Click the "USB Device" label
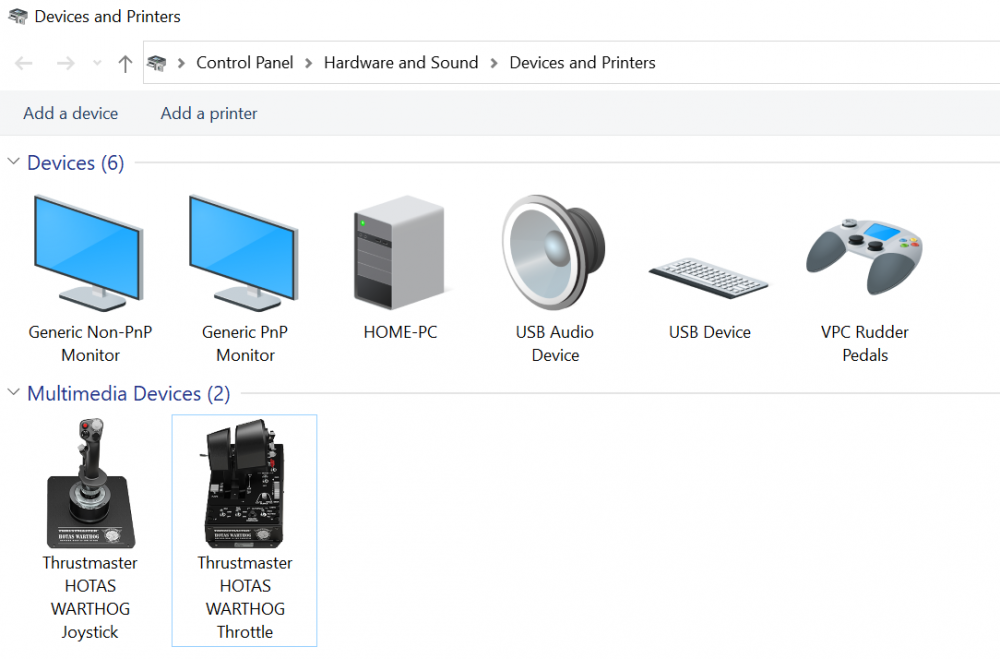Screen dimensions: 1000x659 (x=710, y=332)
